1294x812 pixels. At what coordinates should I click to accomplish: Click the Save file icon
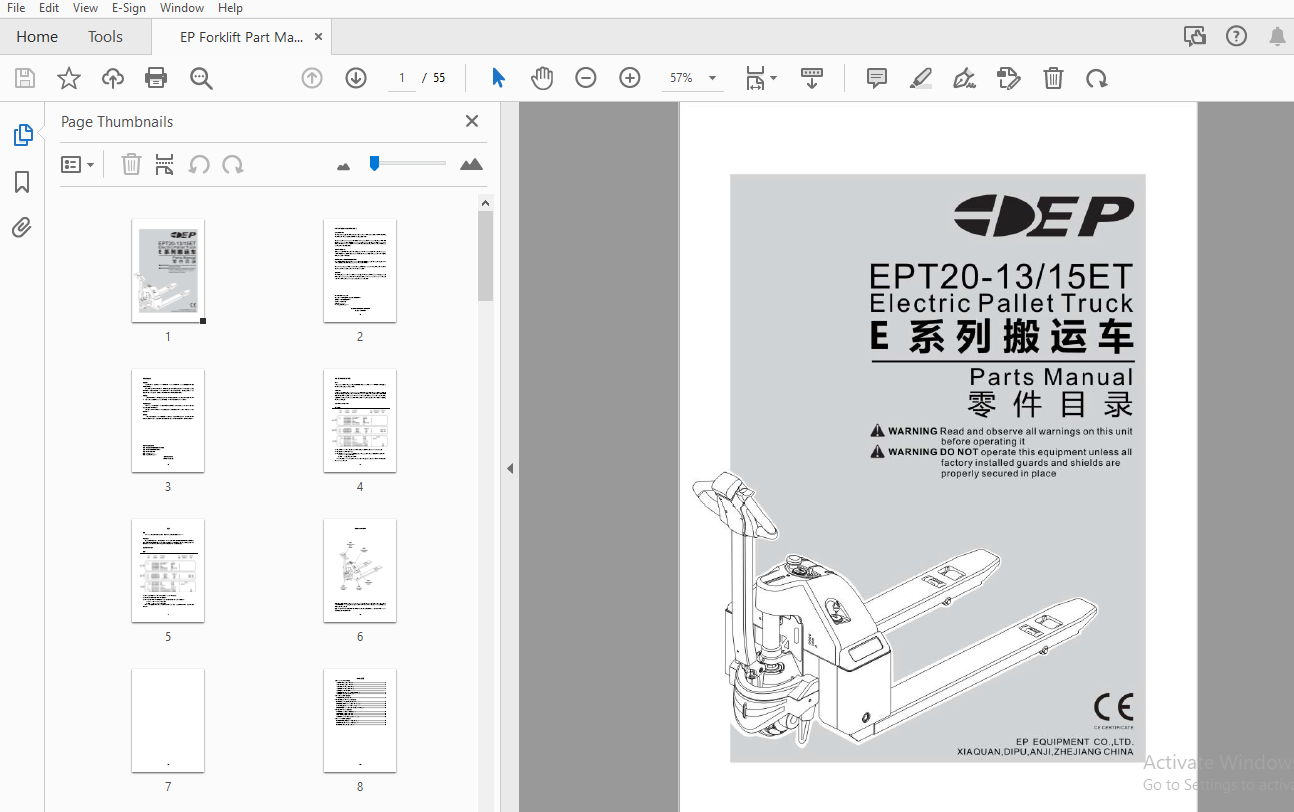click(25, 78)
